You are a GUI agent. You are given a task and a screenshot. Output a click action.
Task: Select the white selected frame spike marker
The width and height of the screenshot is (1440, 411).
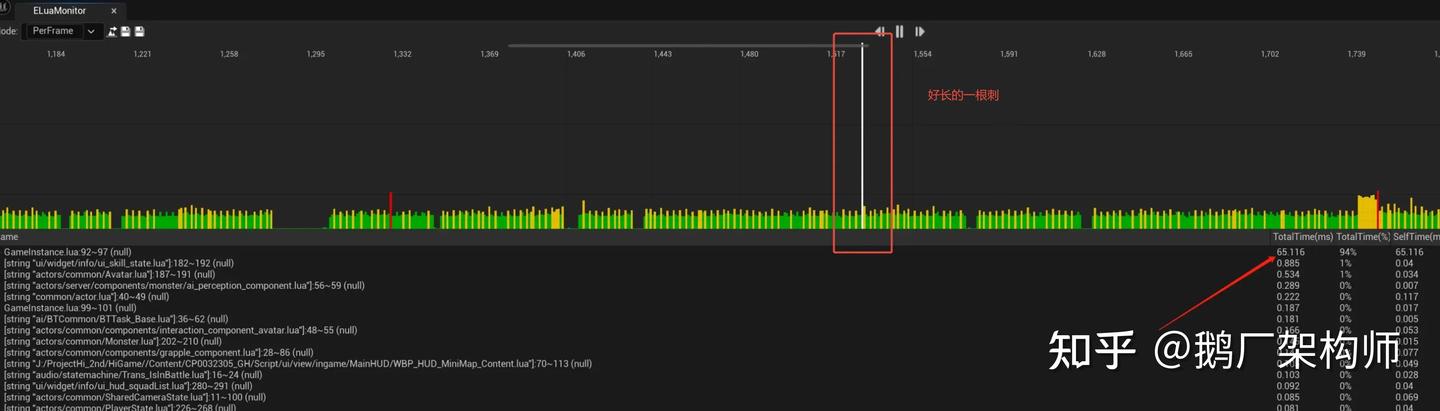(862, 137)
